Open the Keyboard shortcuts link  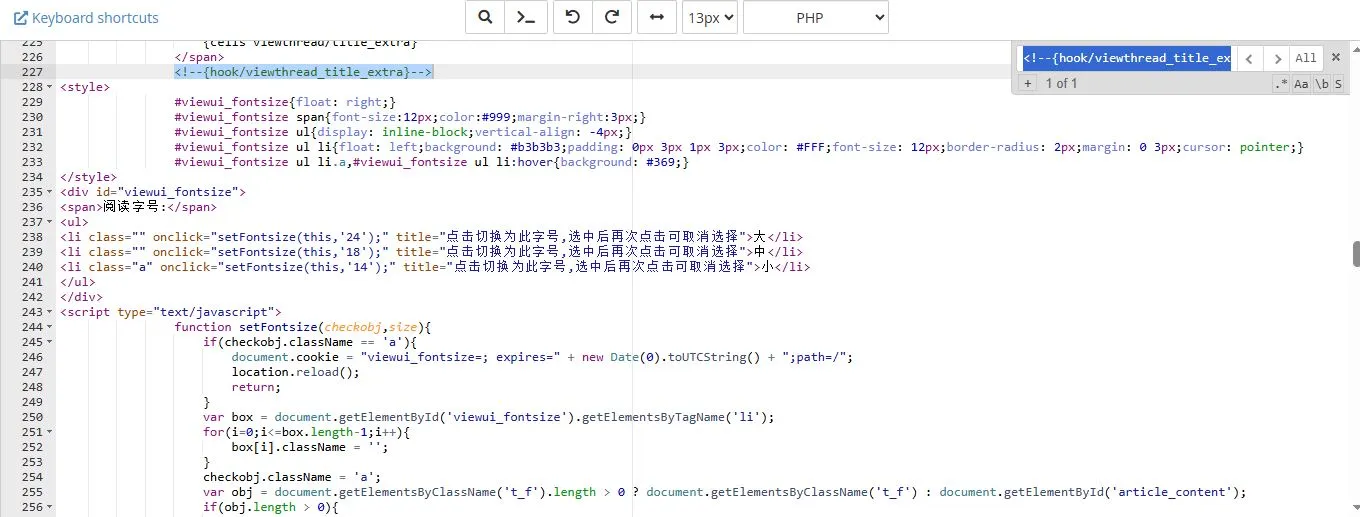click(x=85, y=18)
